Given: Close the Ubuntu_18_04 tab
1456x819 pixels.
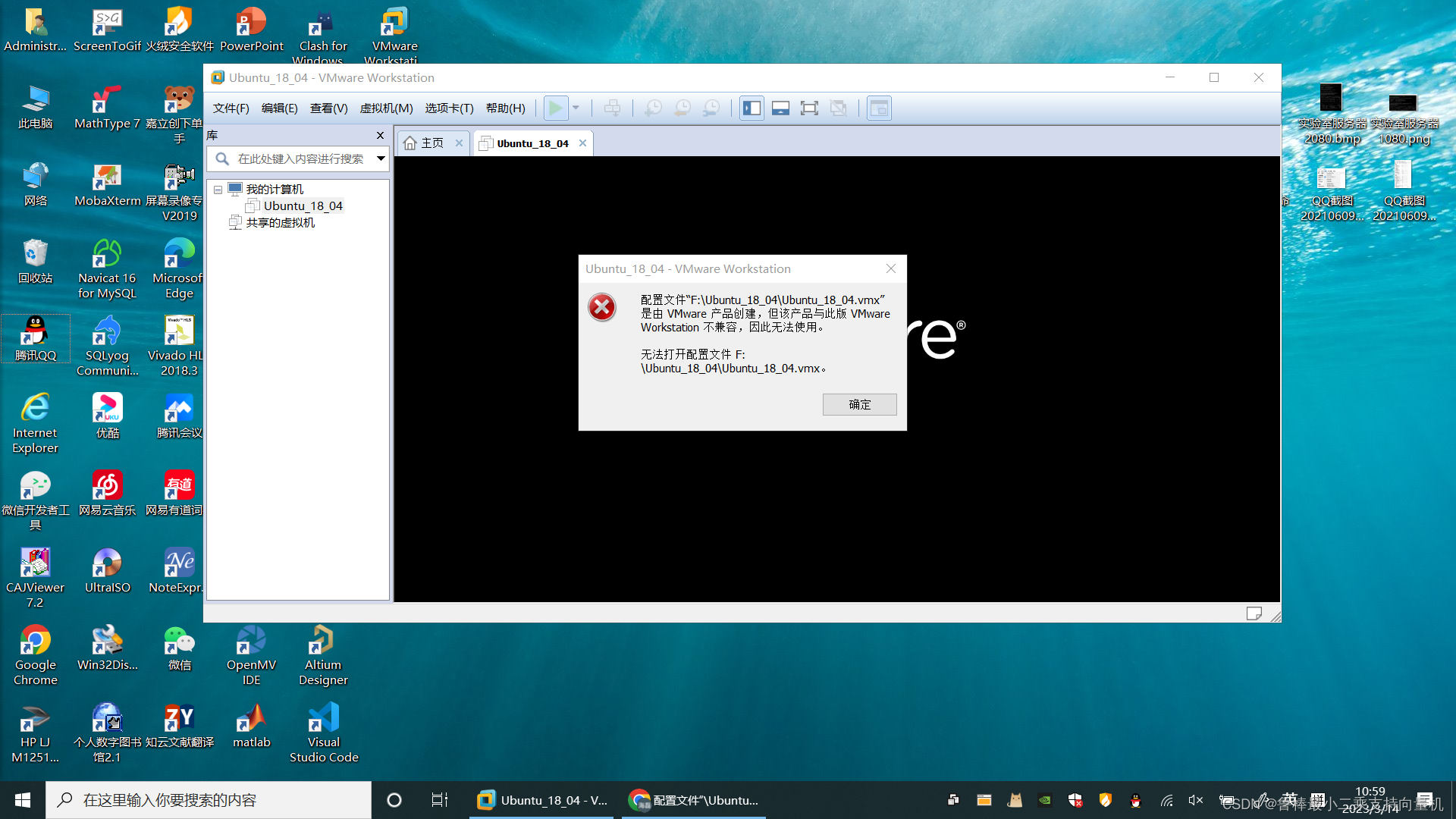Looking at the screenshot, I should click(x=582, y=143).
